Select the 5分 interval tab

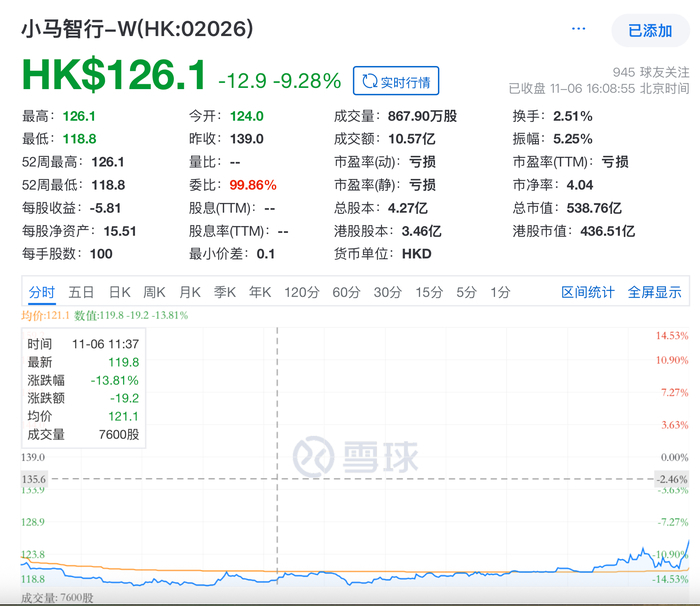466,292
